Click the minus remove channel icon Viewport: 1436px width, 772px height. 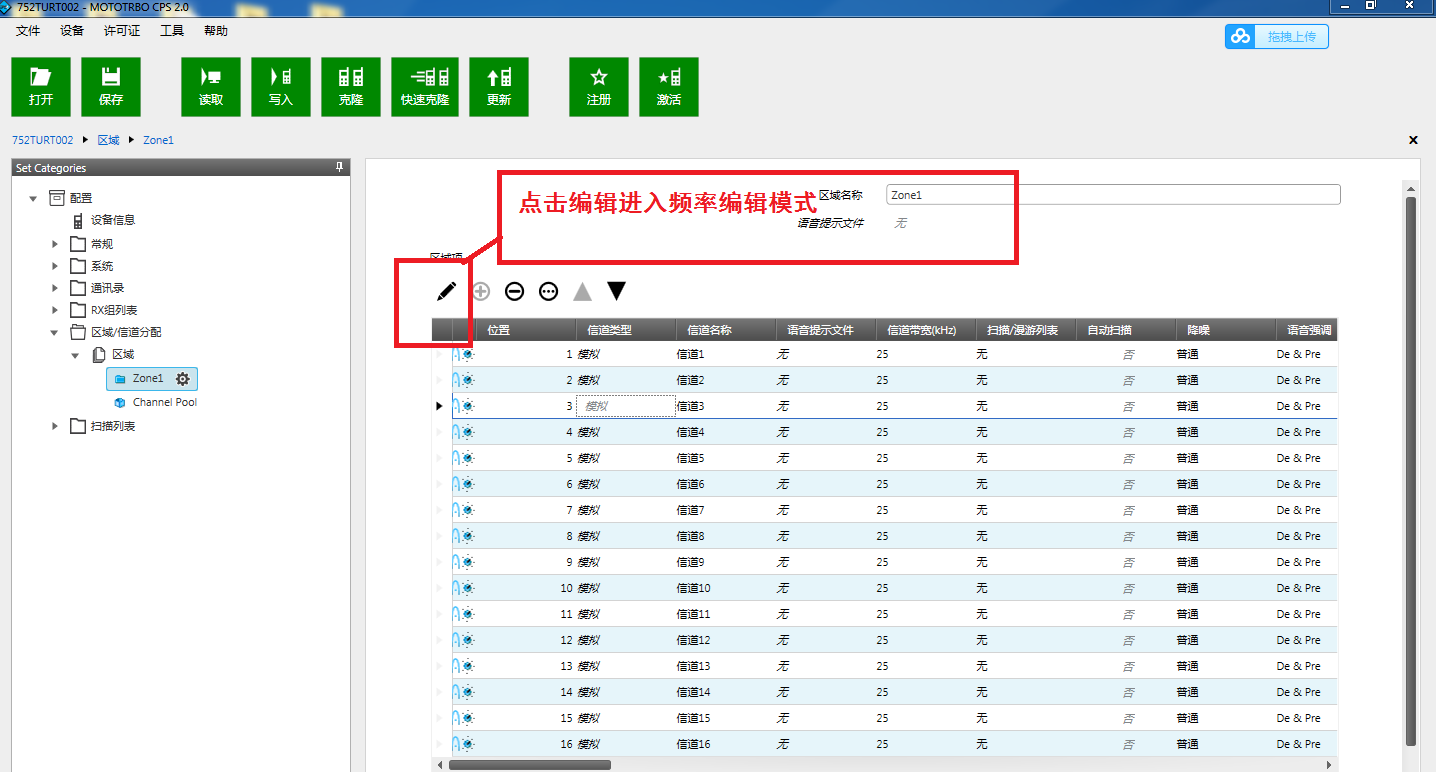pyautogui.click(x=514, y=291)
